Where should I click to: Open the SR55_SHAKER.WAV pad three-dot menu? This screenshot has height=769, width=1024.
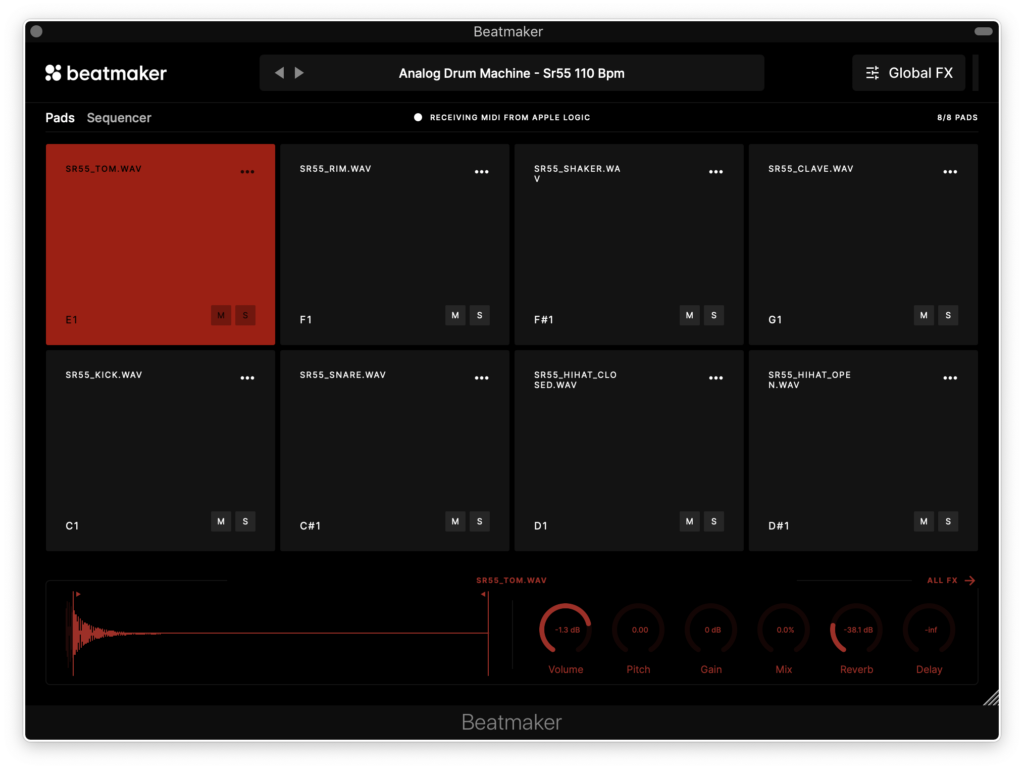(x=716, y=172)
